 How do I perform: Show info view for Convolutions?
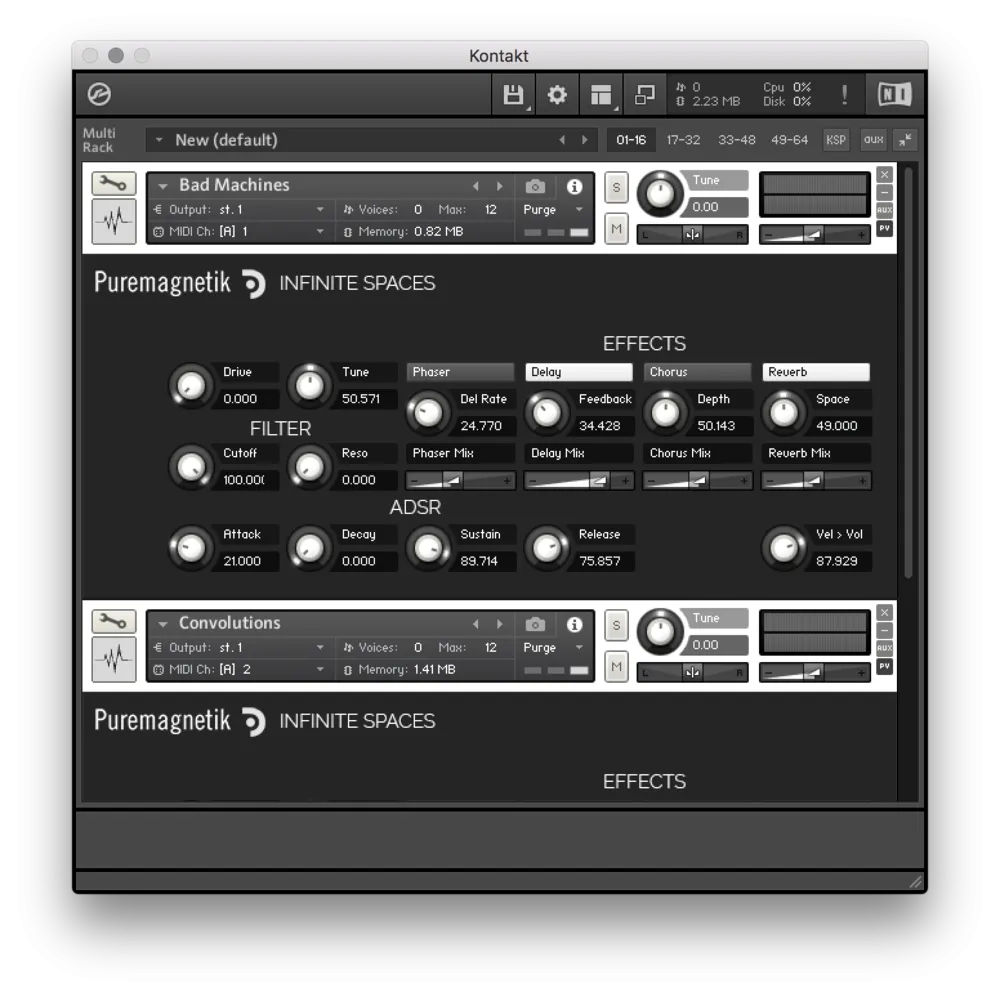click(x=574, y=624)
